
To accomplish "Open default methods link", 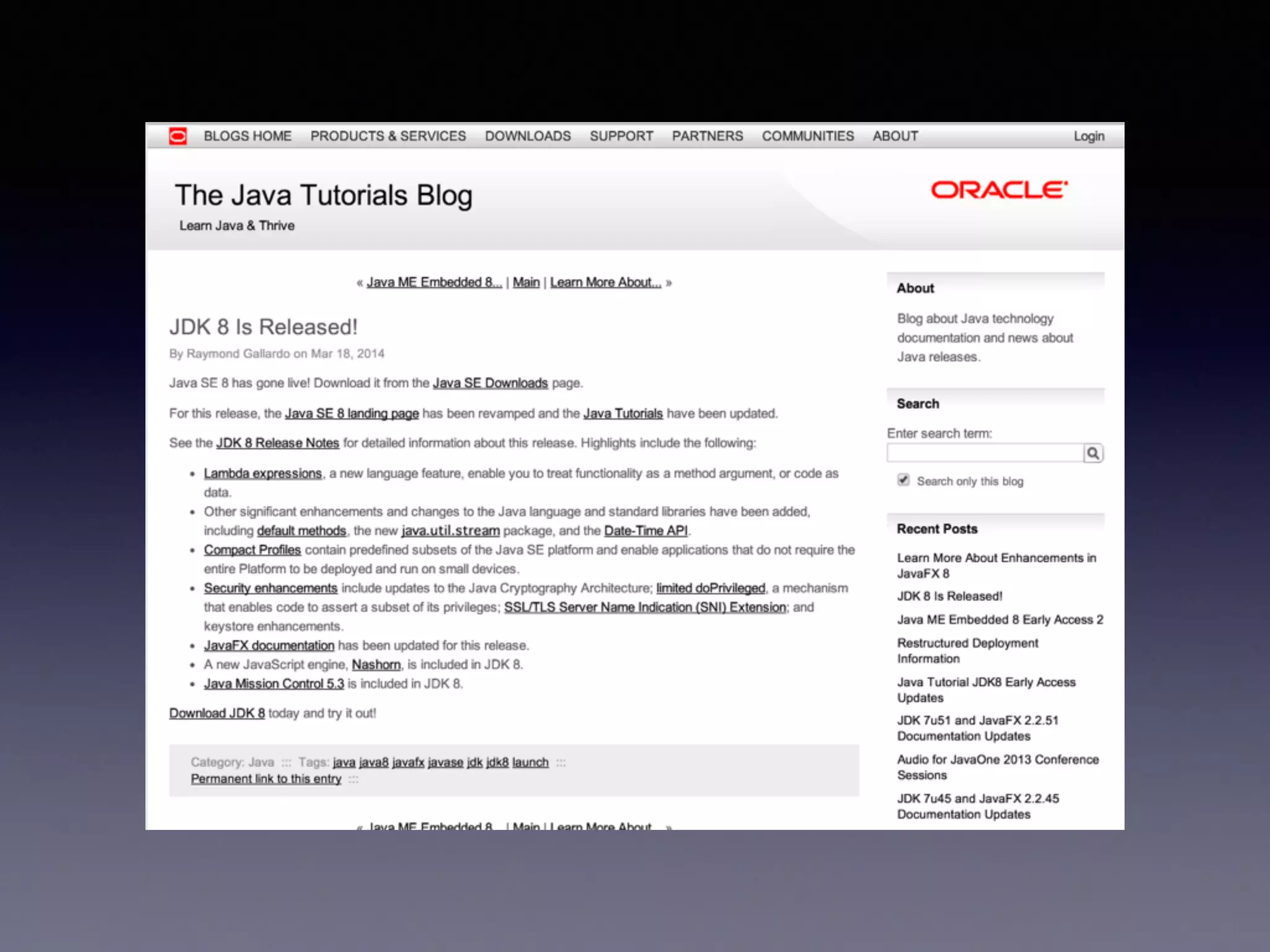I will click(301, 531).
